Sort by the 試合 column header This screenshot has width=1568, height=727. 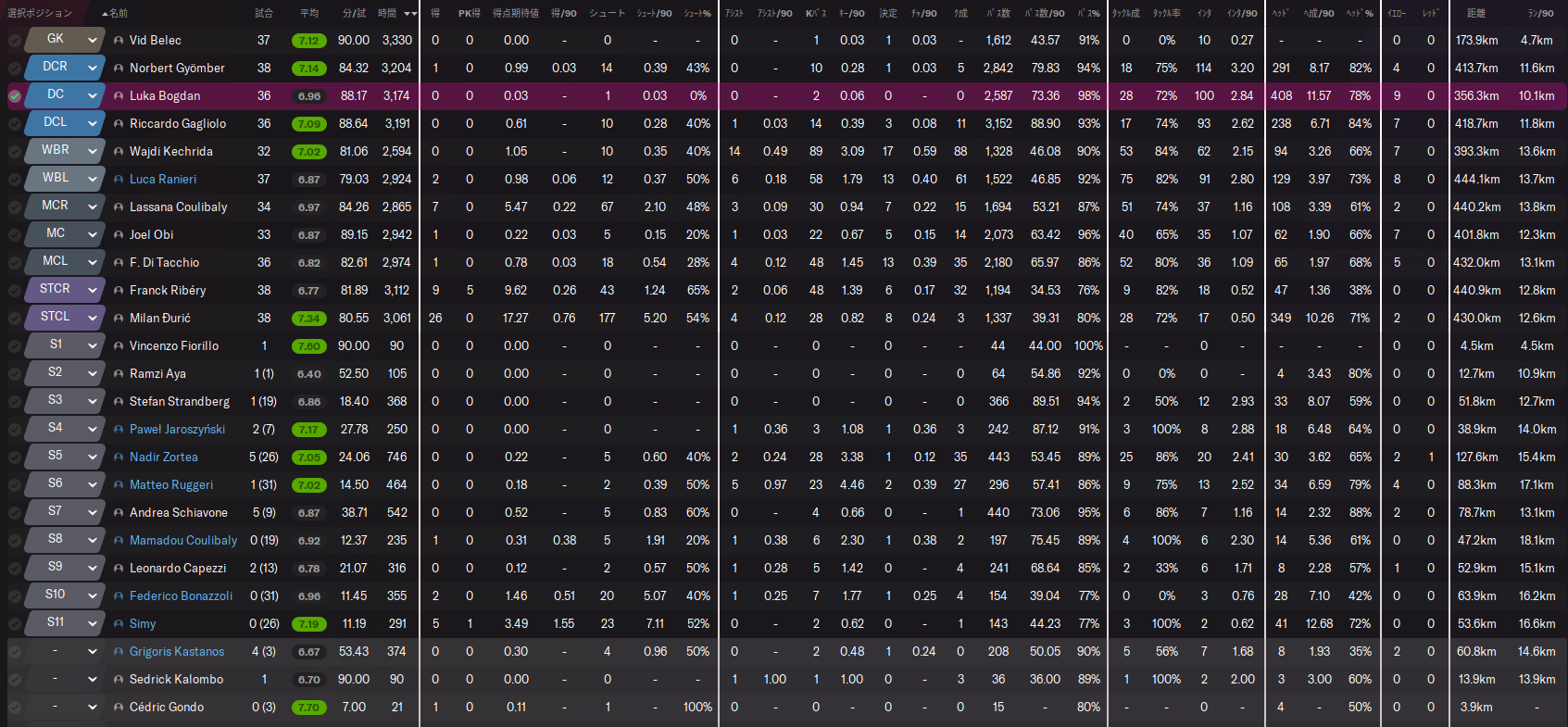point(264,13)
